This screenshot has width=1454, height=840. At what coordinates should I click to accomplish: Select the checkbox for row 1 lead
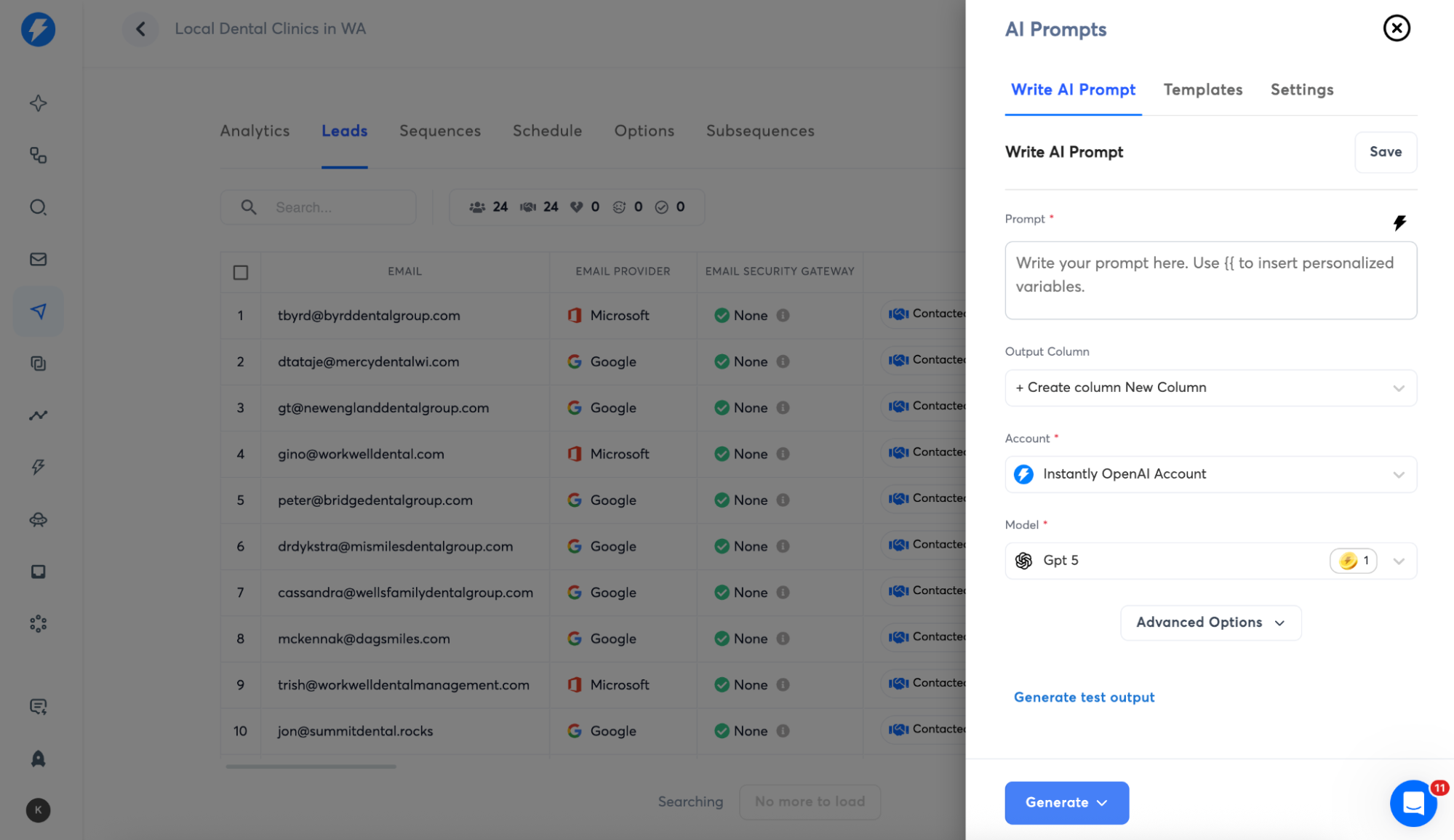tap(240, 316)
